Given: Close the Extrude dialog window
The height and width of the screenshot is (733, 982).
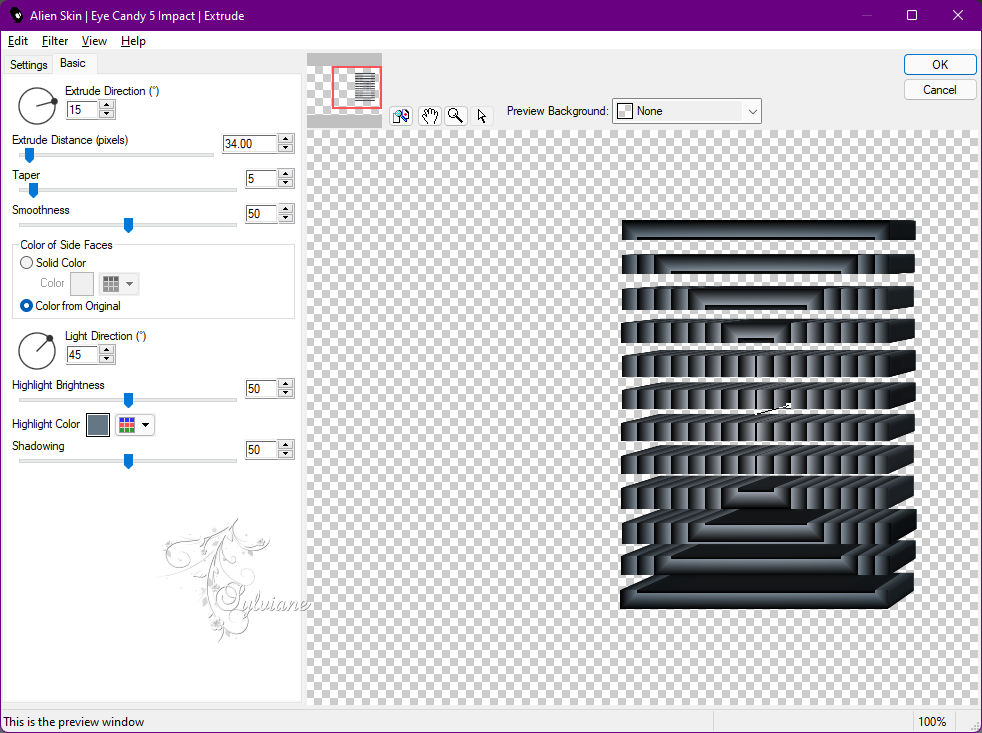Looking at the screenshot, I should coord(958,15).
